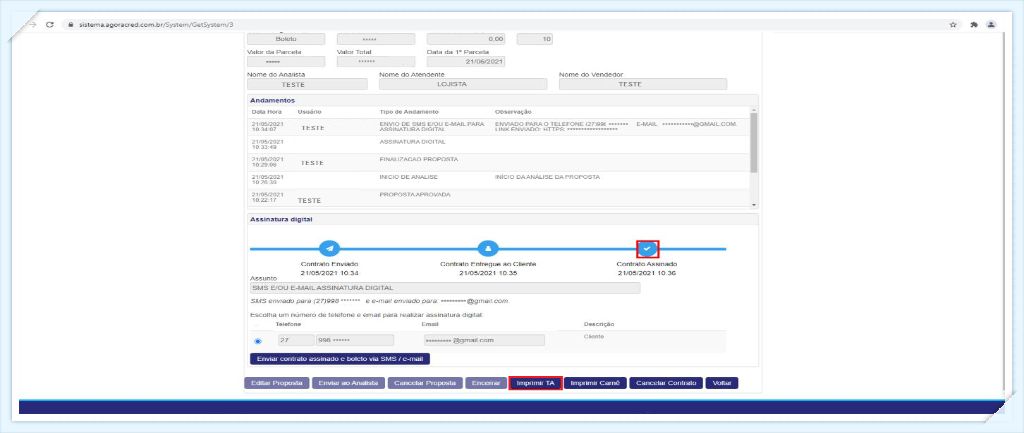Click the Nome do Analista field
The width and height of the screenshot is (1024, 433).
click(307, 84)
